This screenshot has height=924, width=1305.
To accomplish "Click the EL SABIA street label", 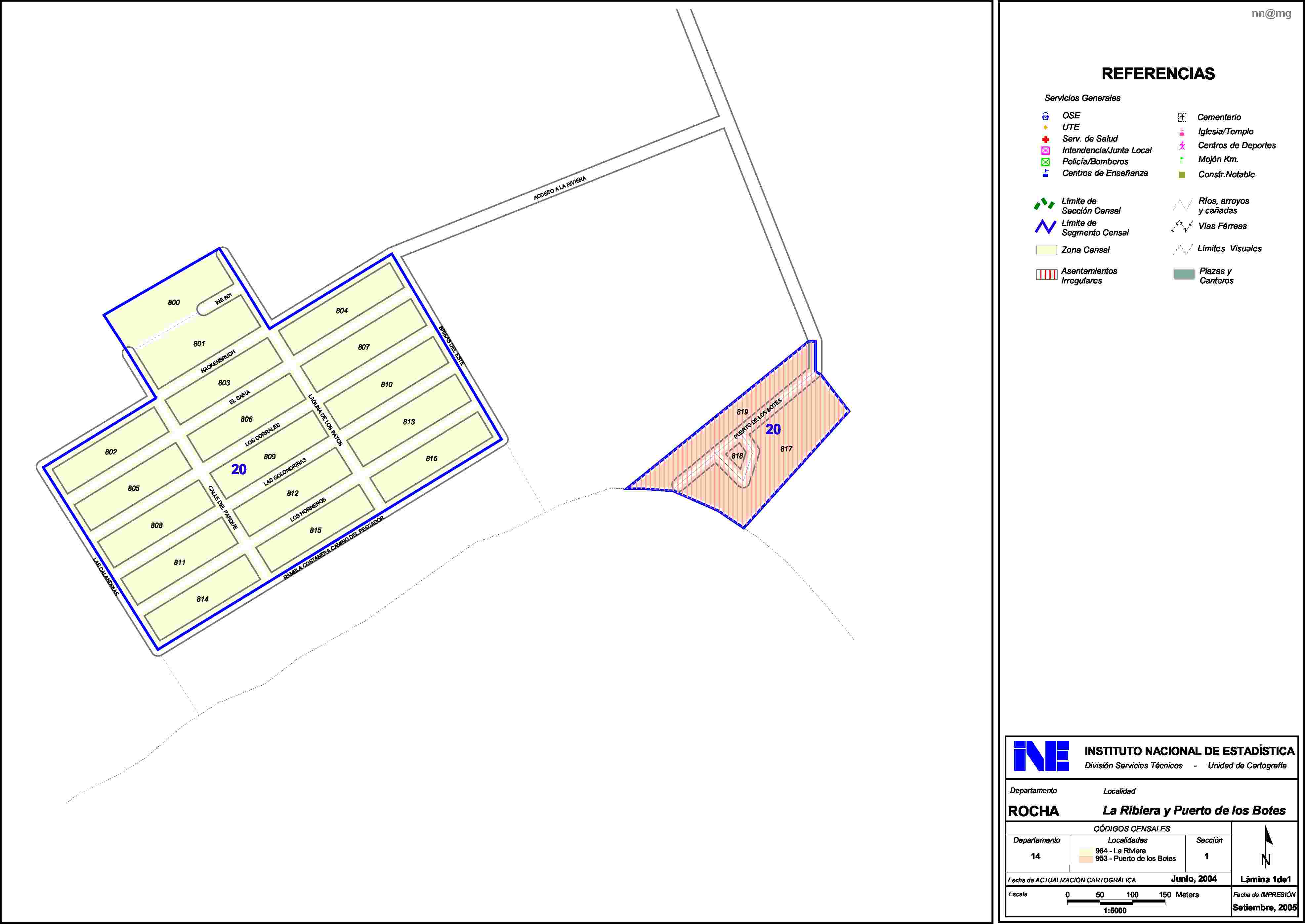I will [x=239, y=397].
